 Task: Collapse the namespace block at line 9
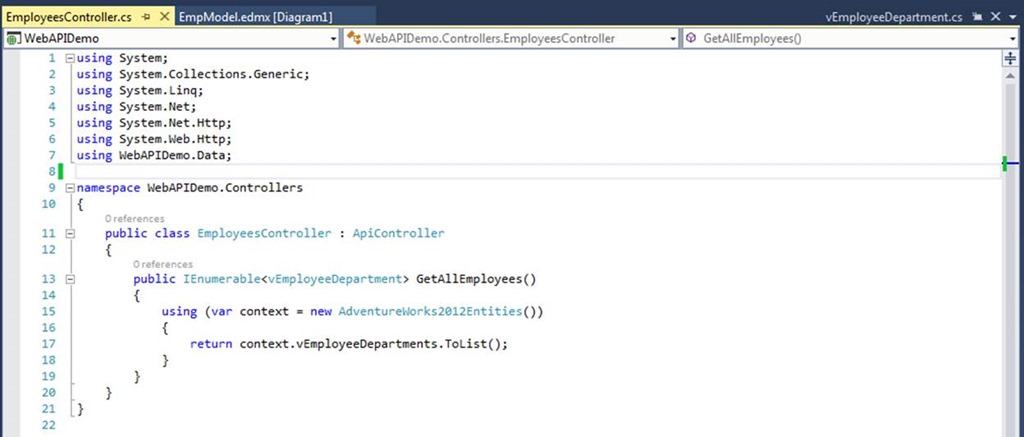pos(70,188)
